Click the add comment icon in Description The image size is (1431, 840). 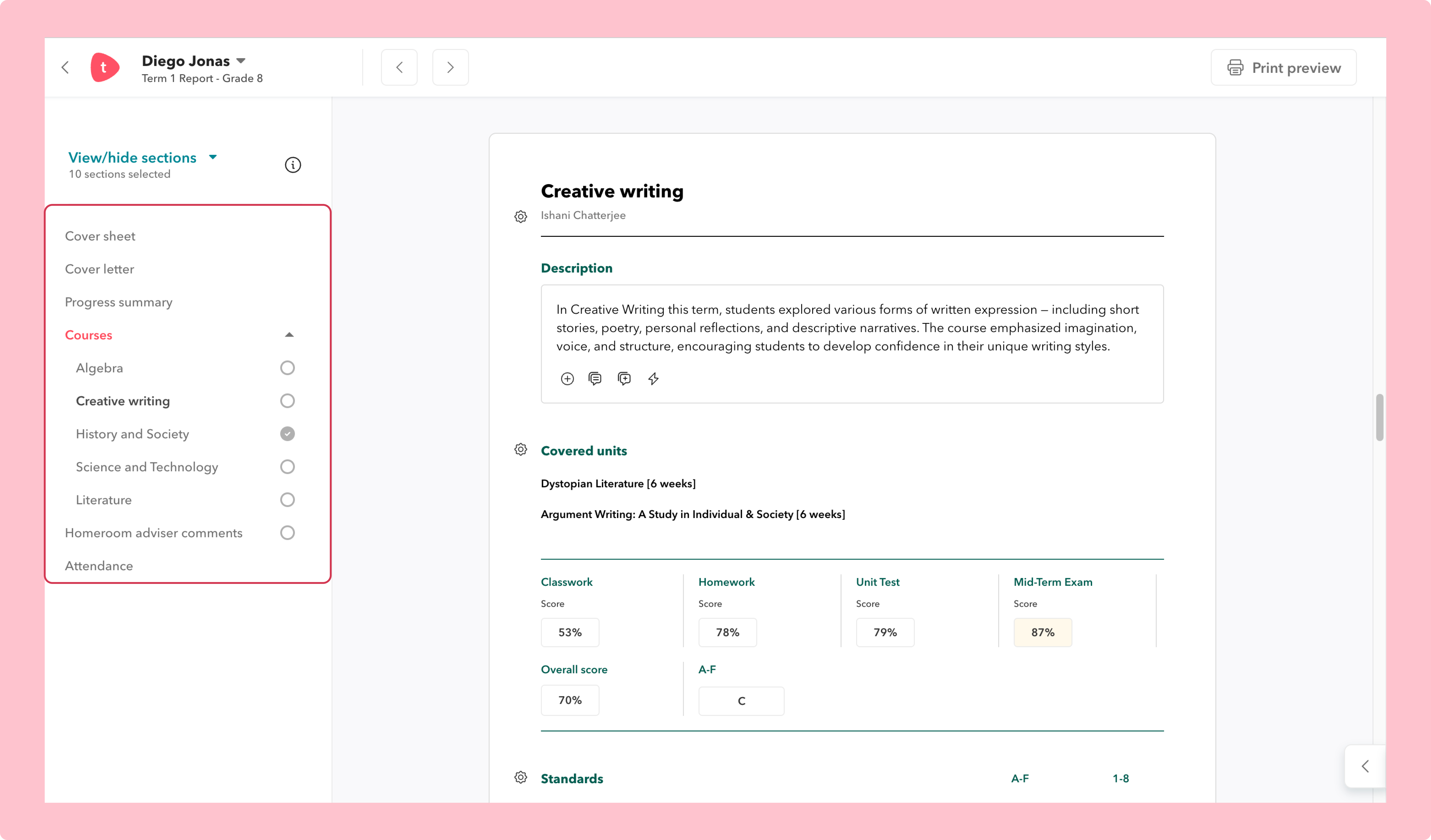tap(624, 379)
